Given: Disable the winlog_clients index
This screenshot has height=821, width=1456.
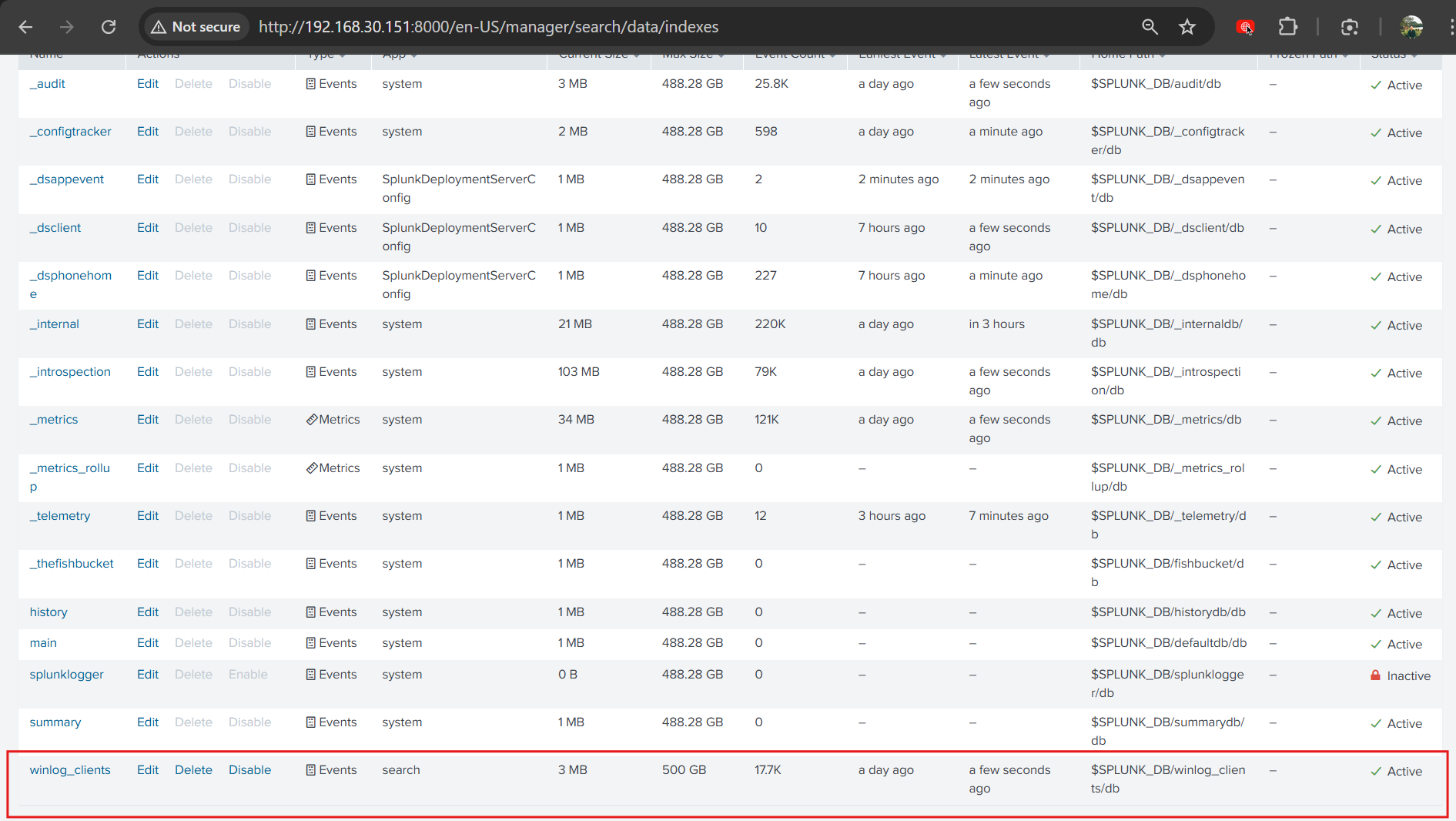Looking at the screenshot, I should [249, 770].
